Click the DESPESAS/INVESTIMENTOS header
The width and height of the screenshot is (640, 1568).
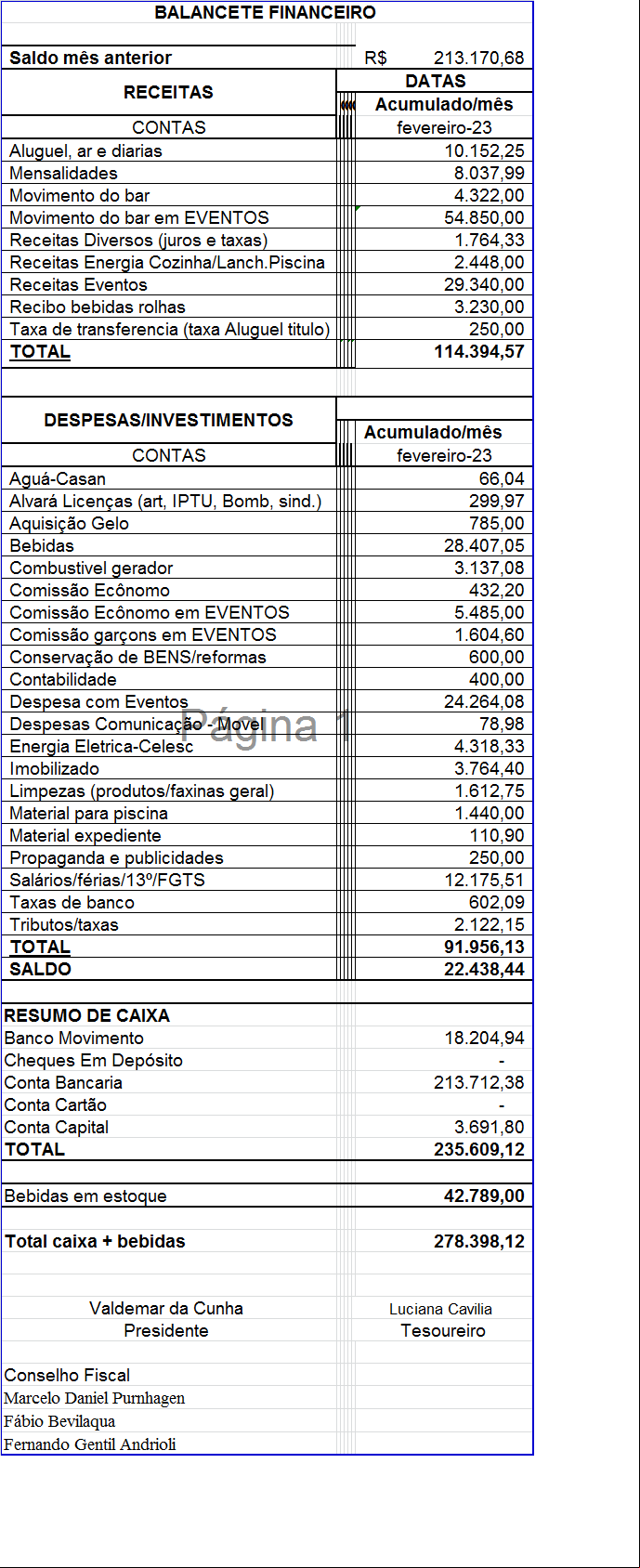(x=168, y=420)
